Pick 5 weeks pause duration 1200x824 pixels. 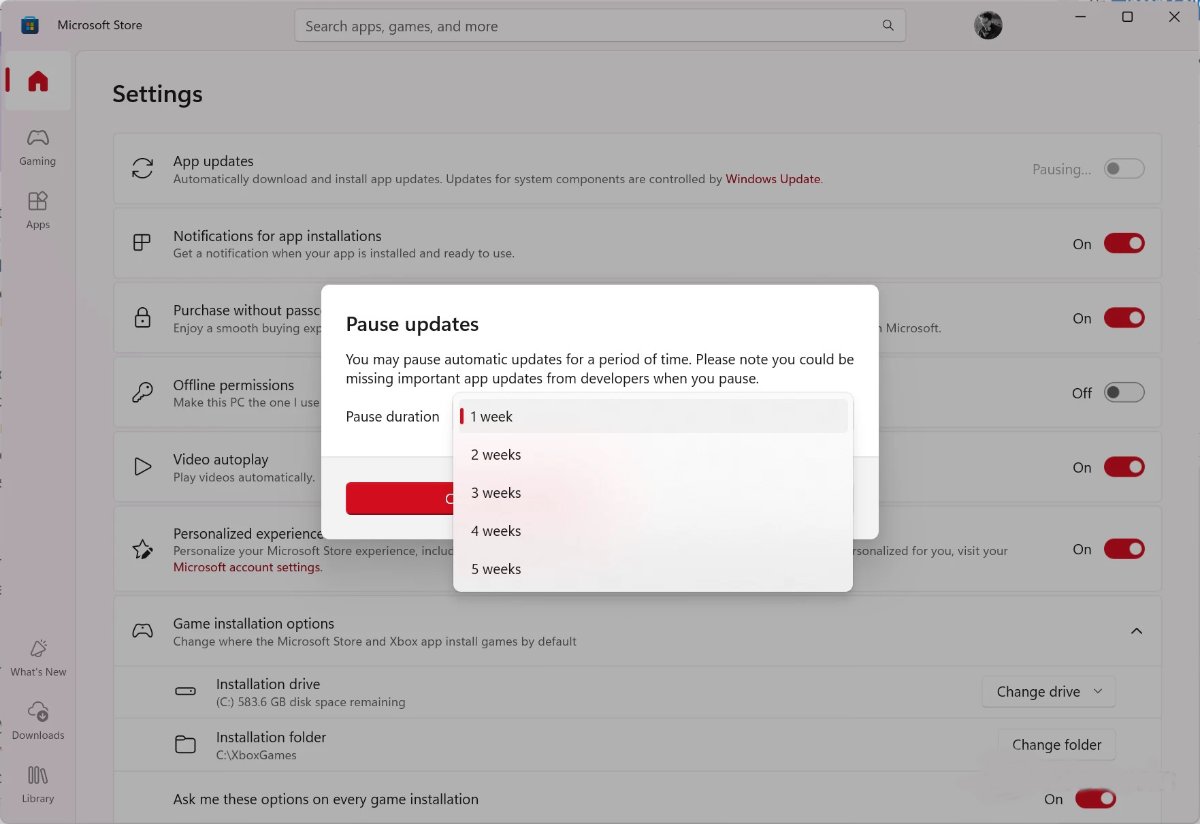tap(653, 568)
